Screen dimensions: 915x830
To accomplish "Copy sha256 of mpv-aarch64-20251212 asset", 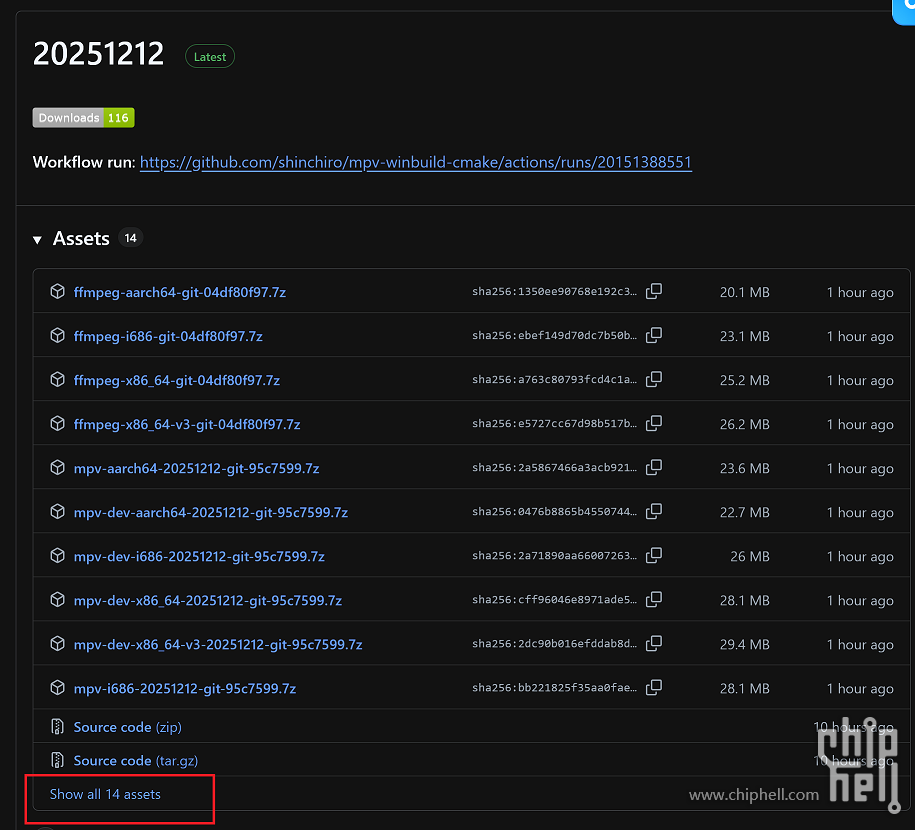I will (654, 468).
